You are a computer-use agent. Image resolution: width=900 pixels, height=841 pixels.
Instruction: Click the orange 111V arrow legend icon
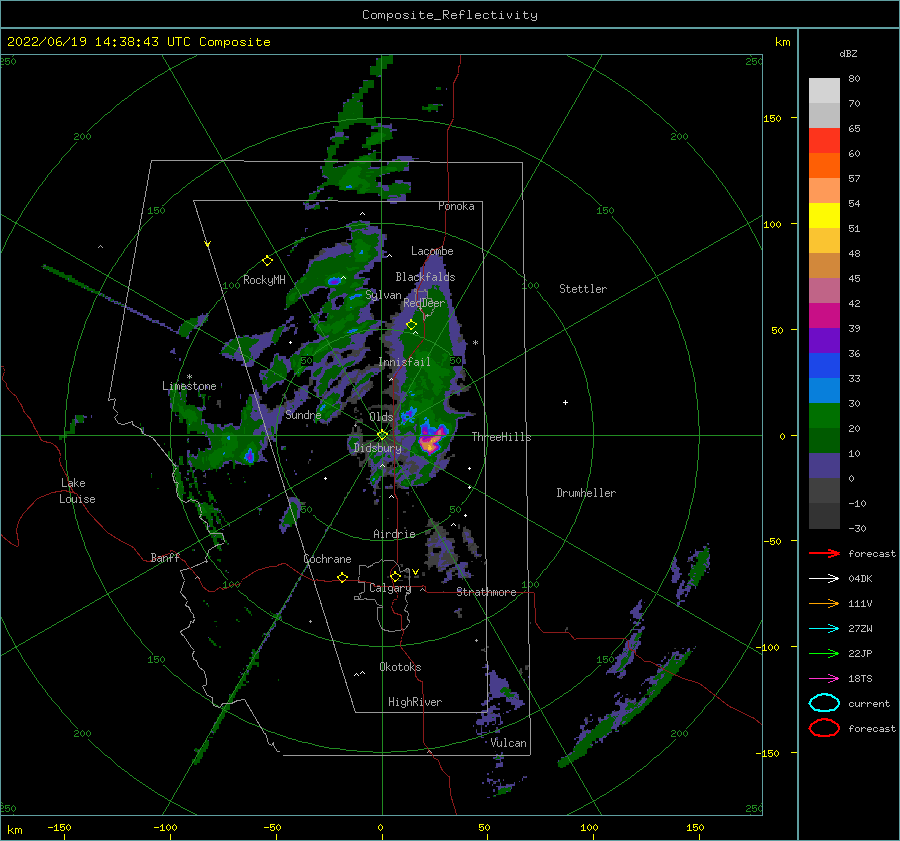pyautogui.click(x=824, y=603)
